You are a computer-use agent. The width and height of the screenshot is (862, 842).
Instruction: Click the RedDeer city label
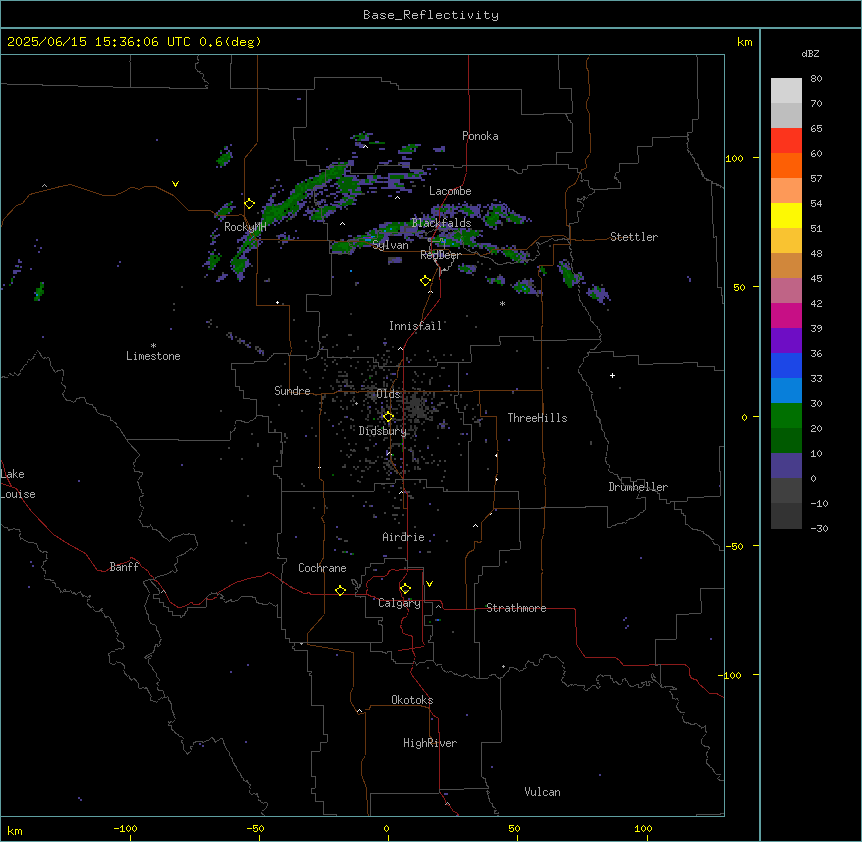[440, 255]
